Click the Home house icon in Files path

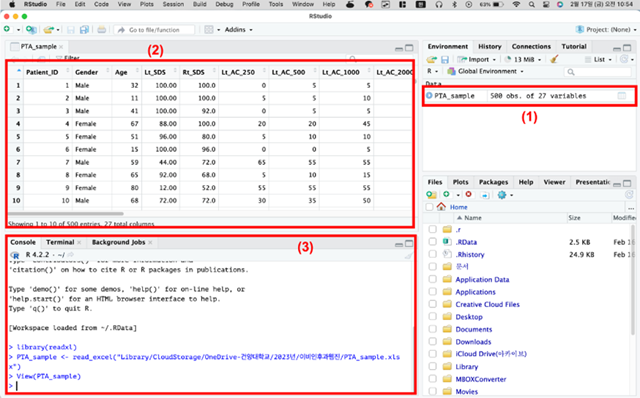click(x=441, y=207)
